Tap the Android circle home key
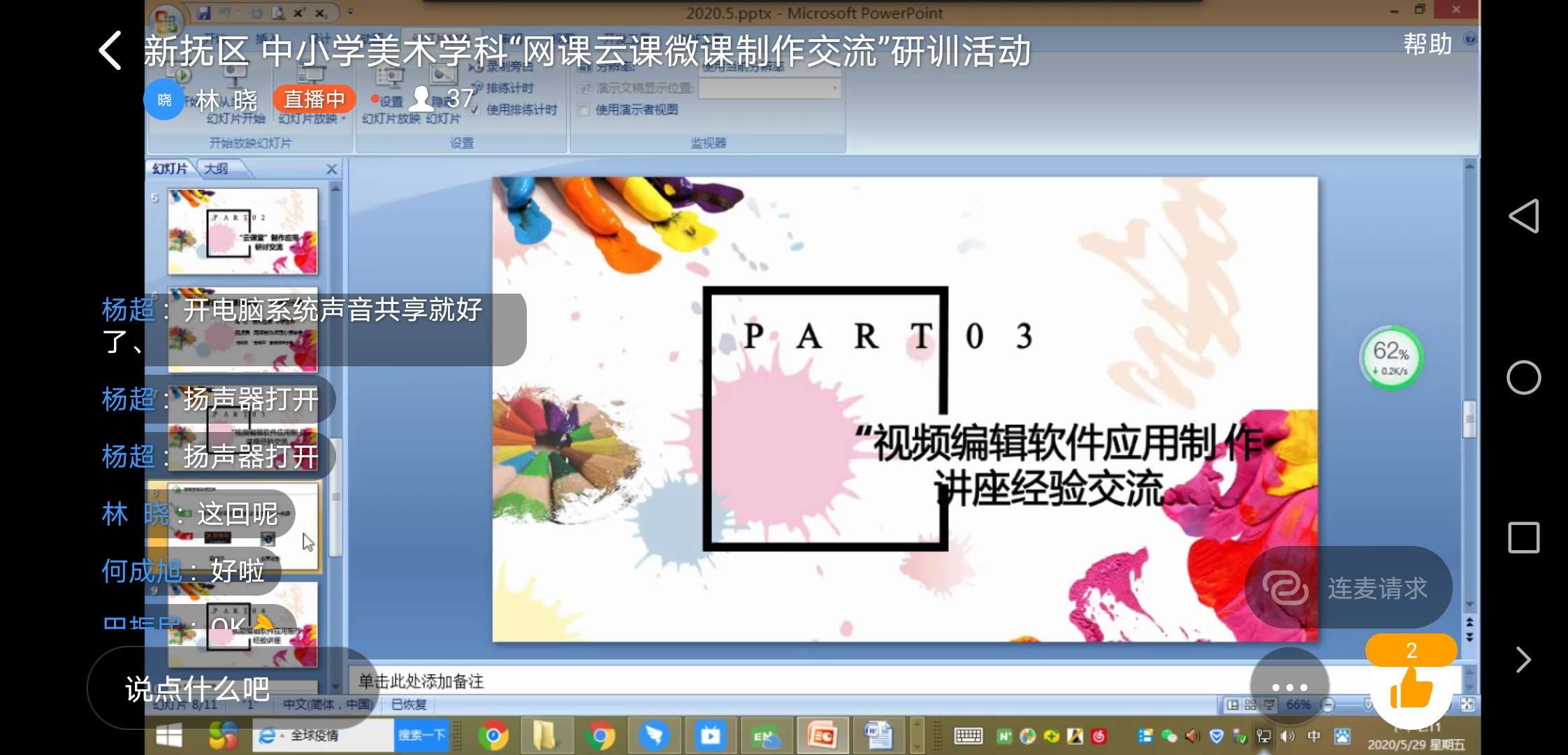 click(1524, 377)
